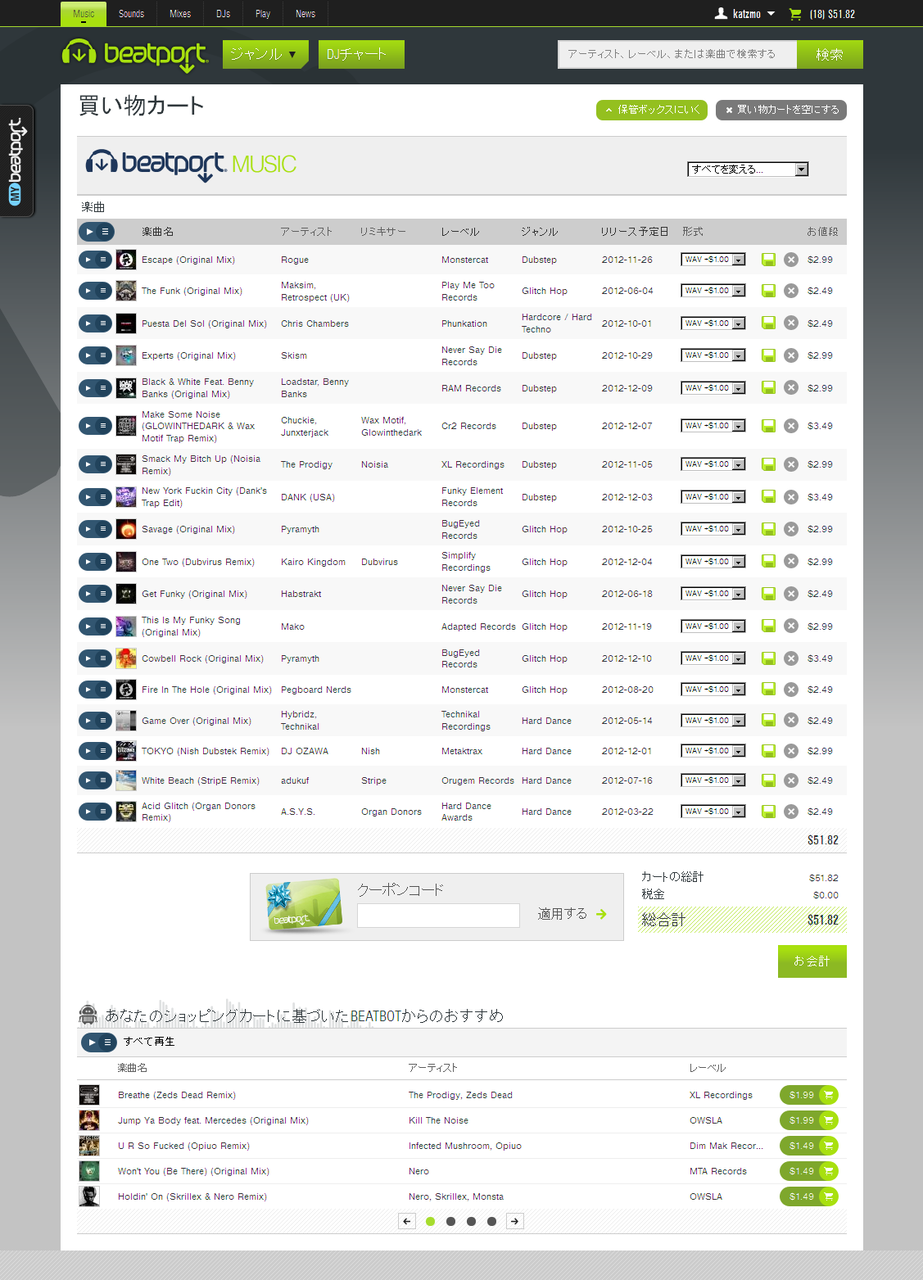Play preview of Puesta Del Sol (Original Mix)
Image resolution: width=923 pixels, height=1280 pixels.
88,323
